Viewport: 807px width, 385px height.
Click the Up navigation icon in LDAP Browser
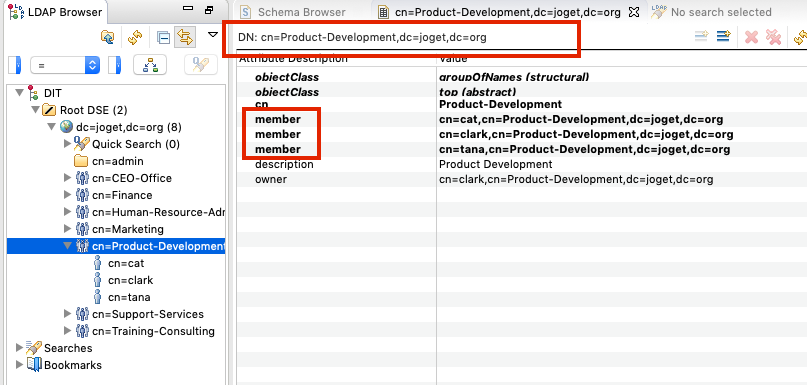tap(107, 37)
